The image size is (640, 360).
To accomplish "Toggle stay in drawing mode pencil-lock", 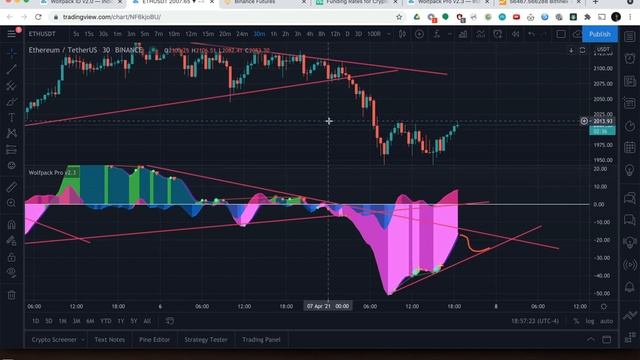I will pyautogui.click(x=11, y=241).
